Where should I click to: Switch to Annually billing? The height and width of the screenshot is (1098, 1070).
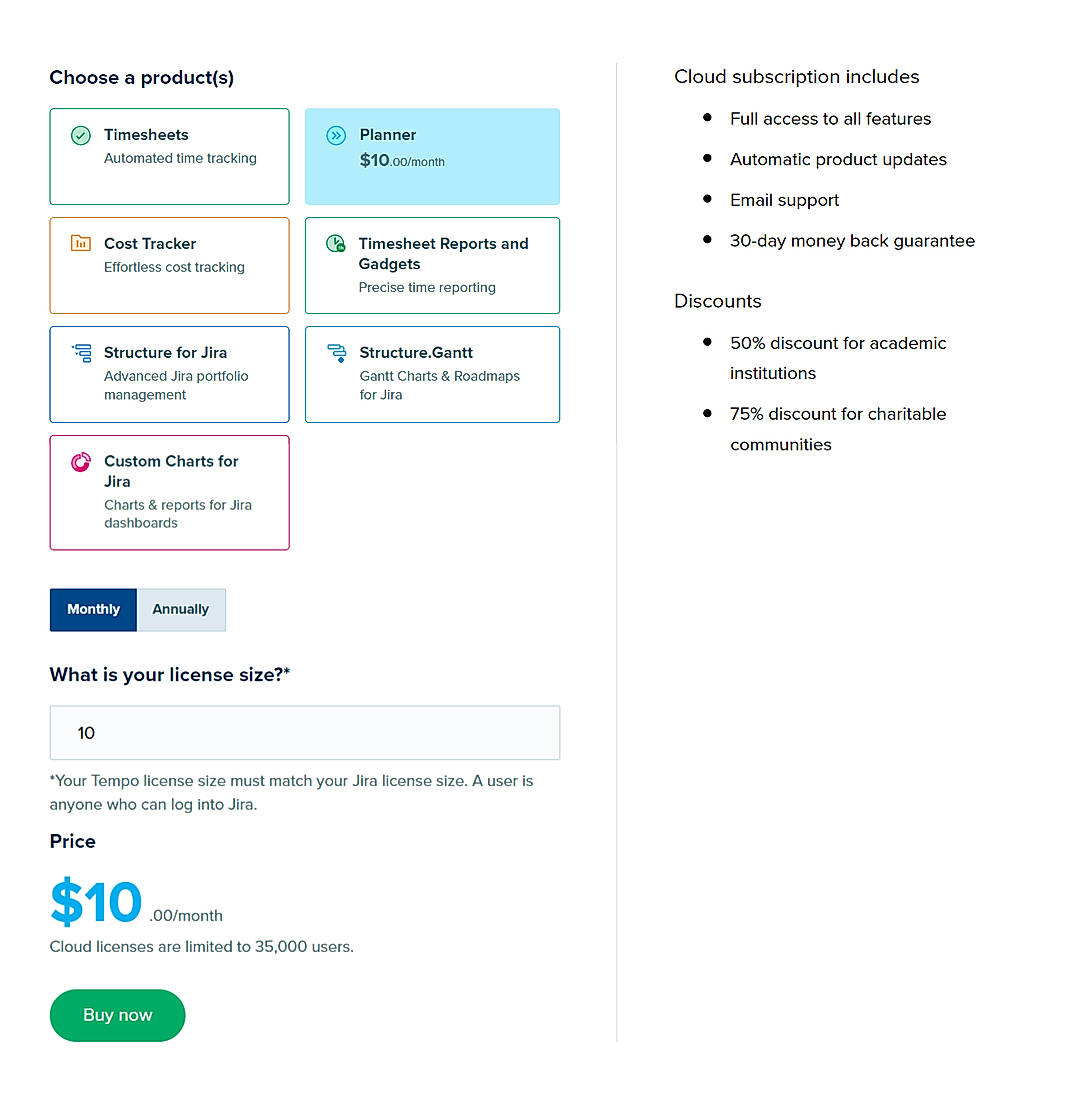tap(181, 609)
